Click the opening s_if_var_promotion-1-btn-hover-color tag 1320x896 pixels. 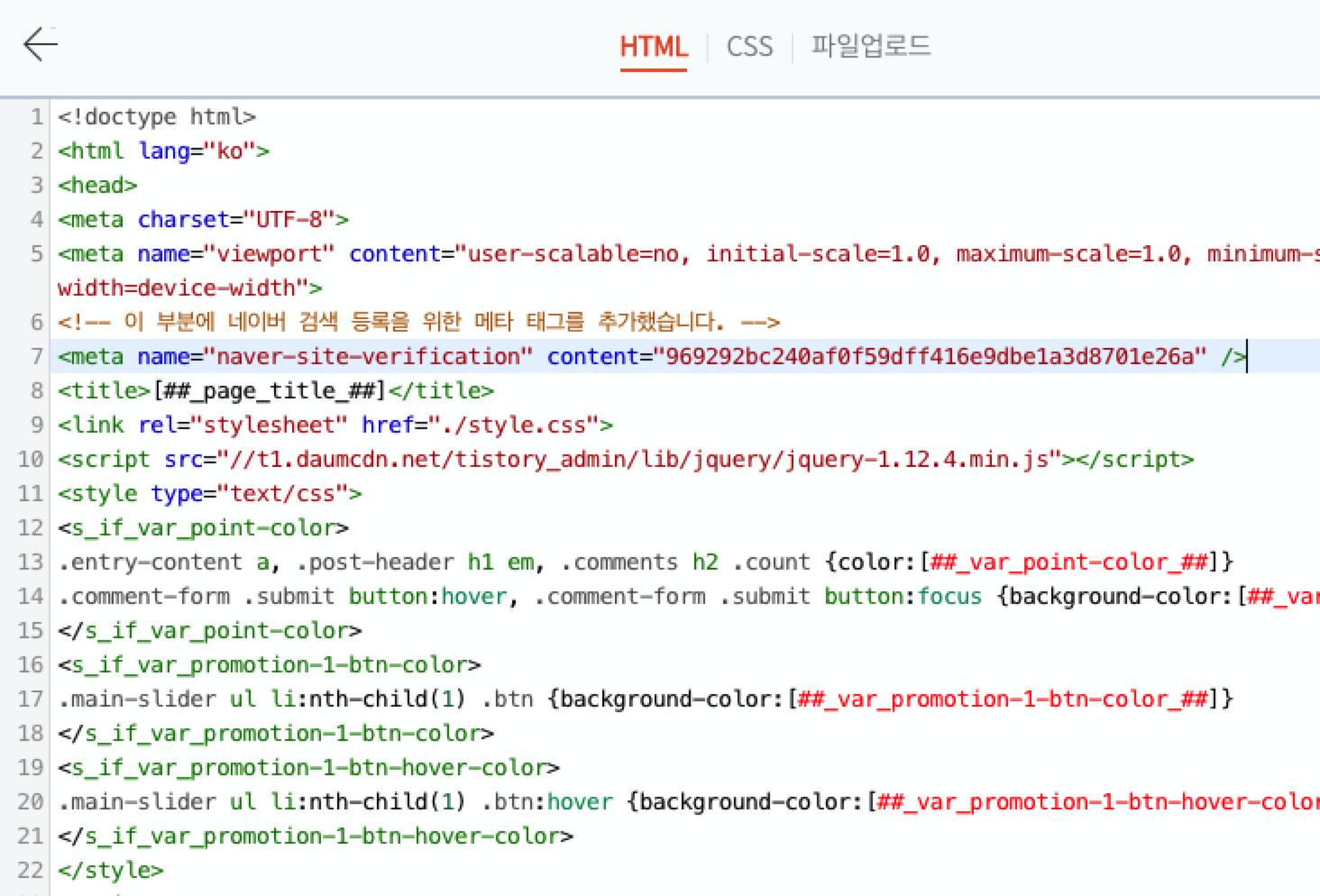coord(309,767)
